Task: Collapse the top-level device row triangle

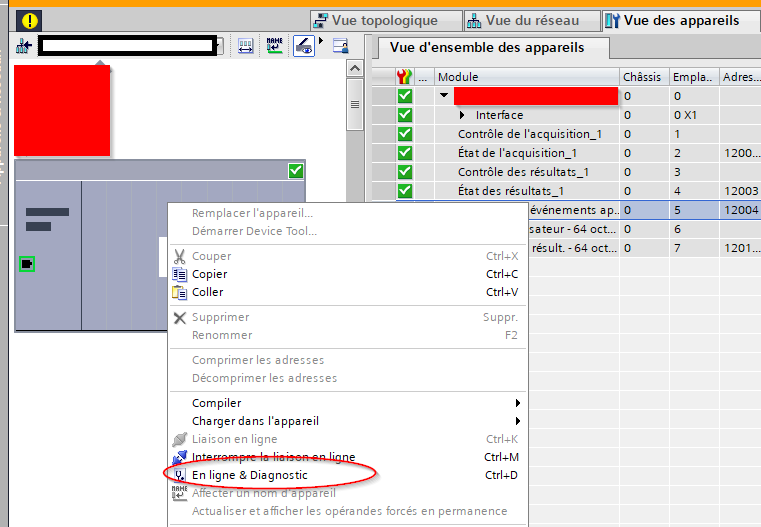Action: tap(444, 95)
